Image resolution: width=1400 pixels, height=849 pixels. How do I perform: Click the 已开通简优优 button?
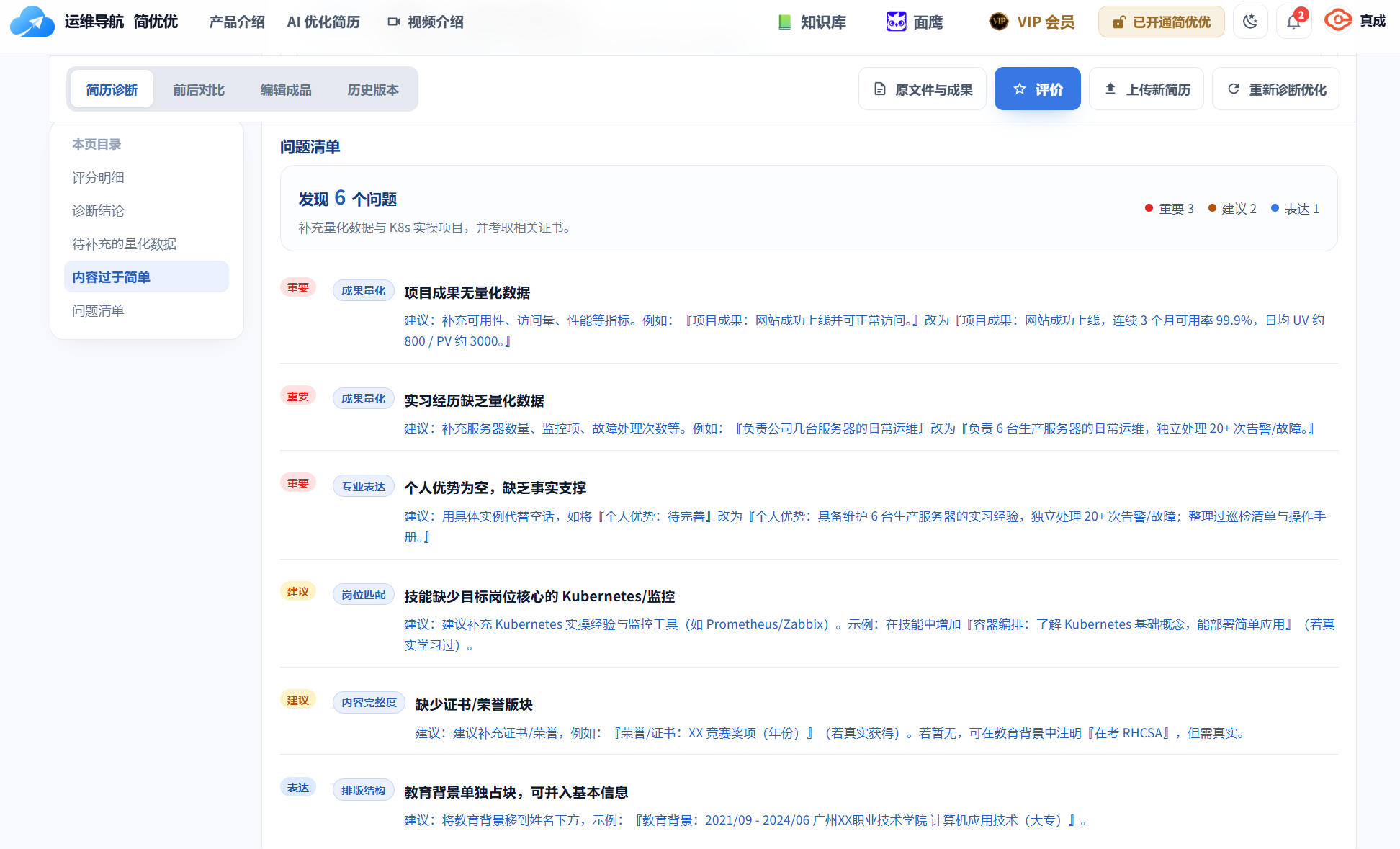(x=1161, y=22)
